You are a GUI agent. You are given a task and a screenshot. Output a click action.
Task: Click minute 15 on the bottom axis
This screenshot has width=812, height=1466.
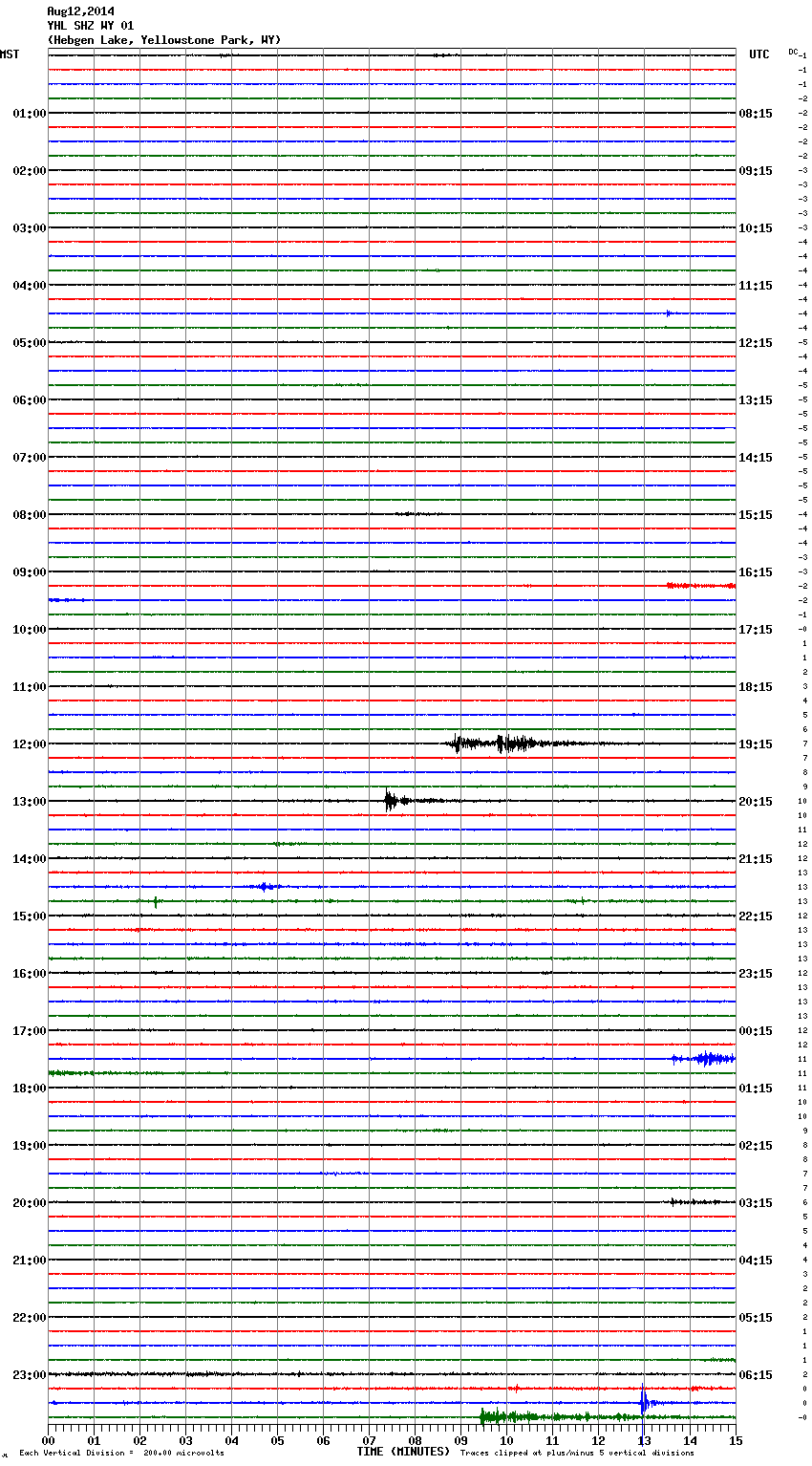[736, 1440]
